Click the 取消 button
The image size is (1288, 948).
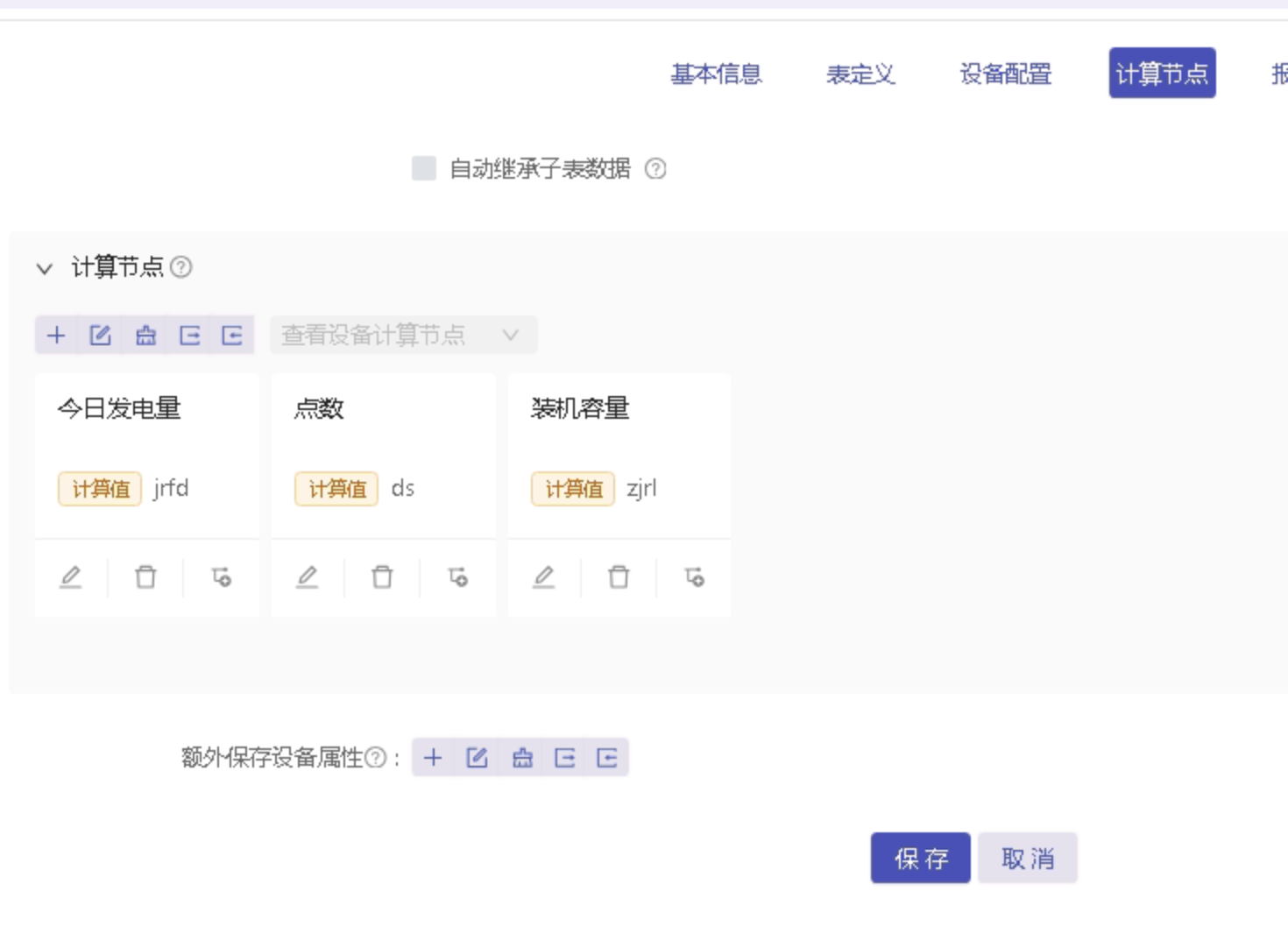pyautogui.click(x=1028, y=858)
